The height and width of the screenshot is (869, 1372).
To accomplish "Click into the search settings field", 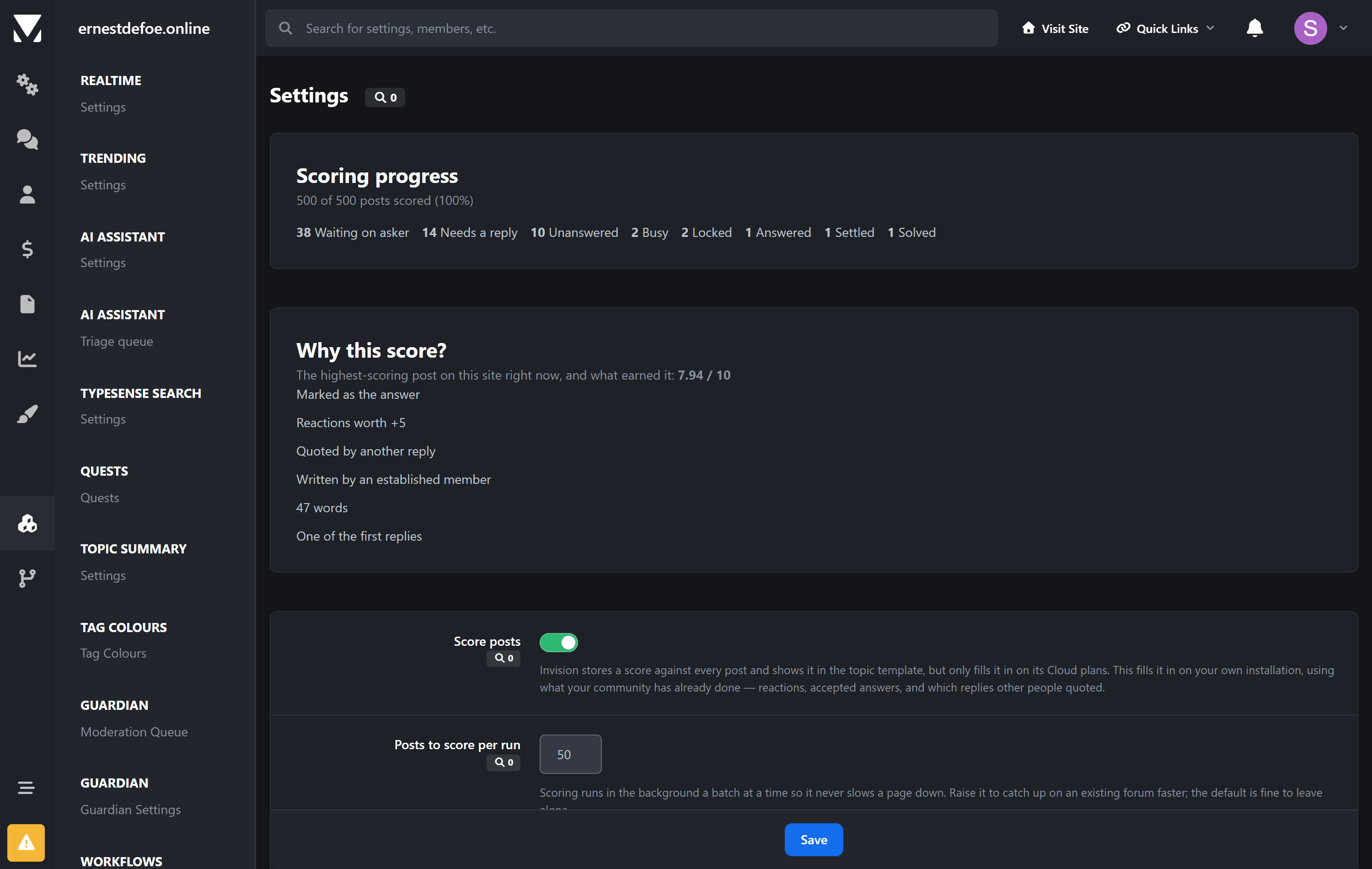I will pos(631,28).
